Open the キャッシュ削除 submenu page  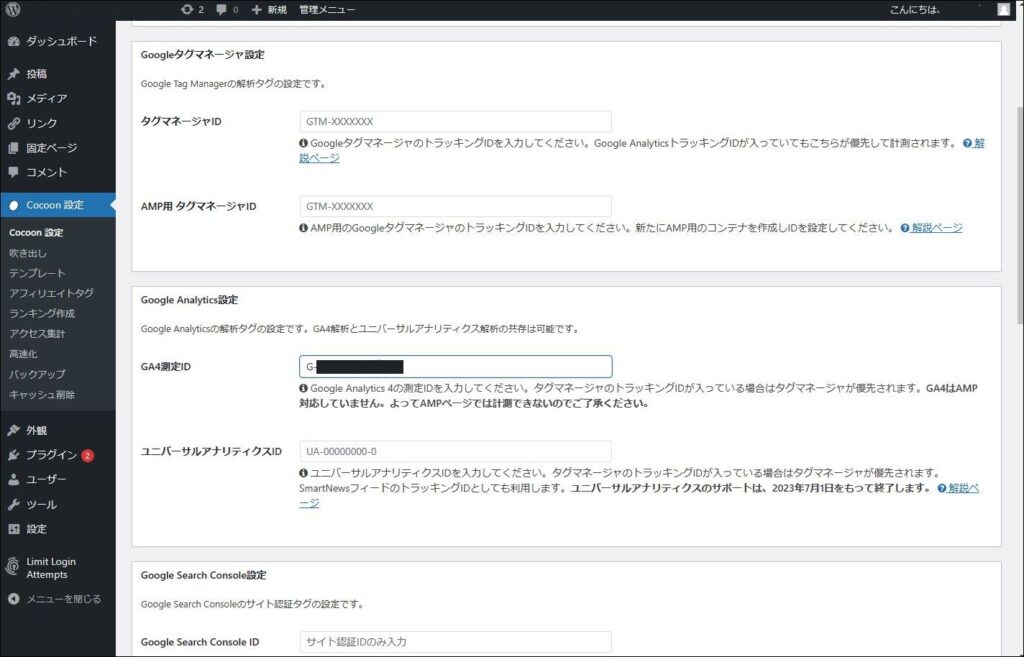(x=42, y=394)
